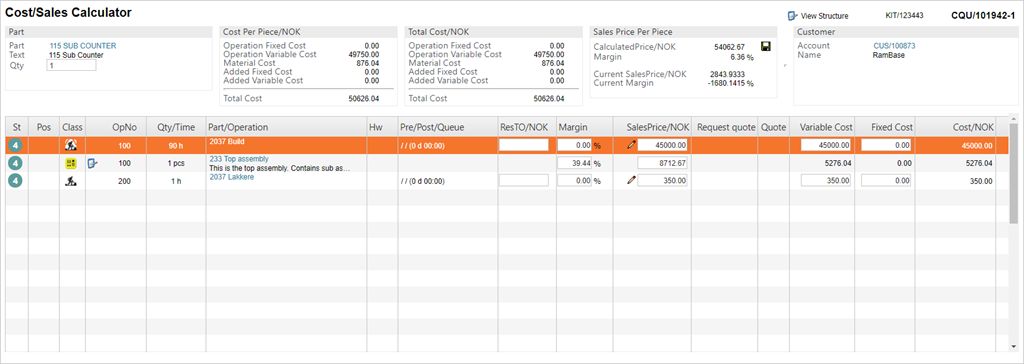
Task: Open the 2037 Lakkere operation link
Action: coord(232,176)
